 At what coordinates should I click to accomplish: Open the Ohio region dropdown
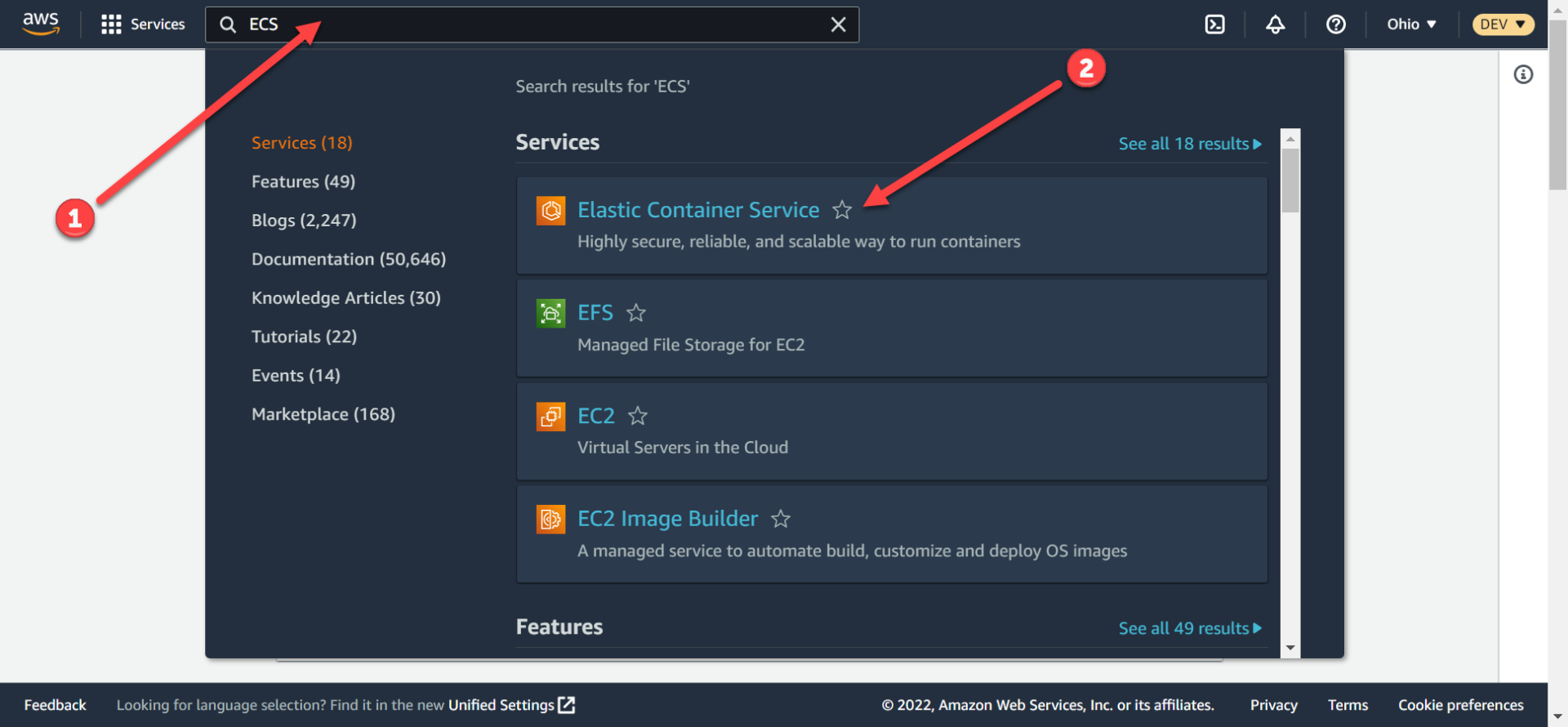[1411, 25]
